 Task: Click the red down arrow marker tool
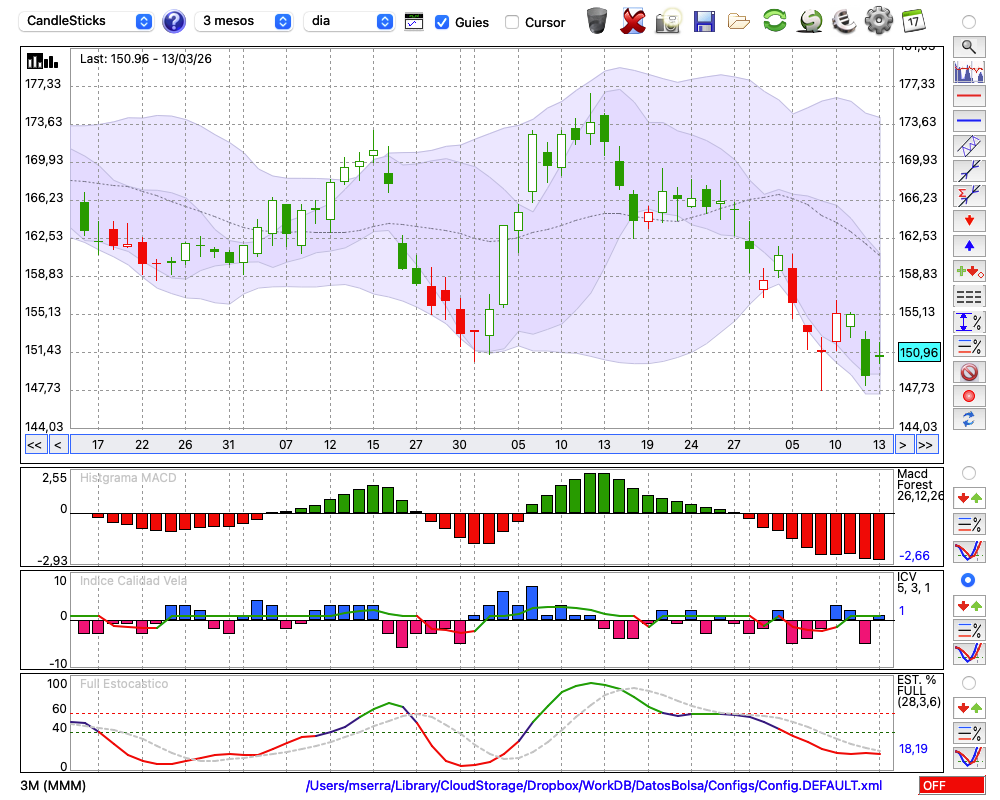pyautogui.click(x=967, y=220)
